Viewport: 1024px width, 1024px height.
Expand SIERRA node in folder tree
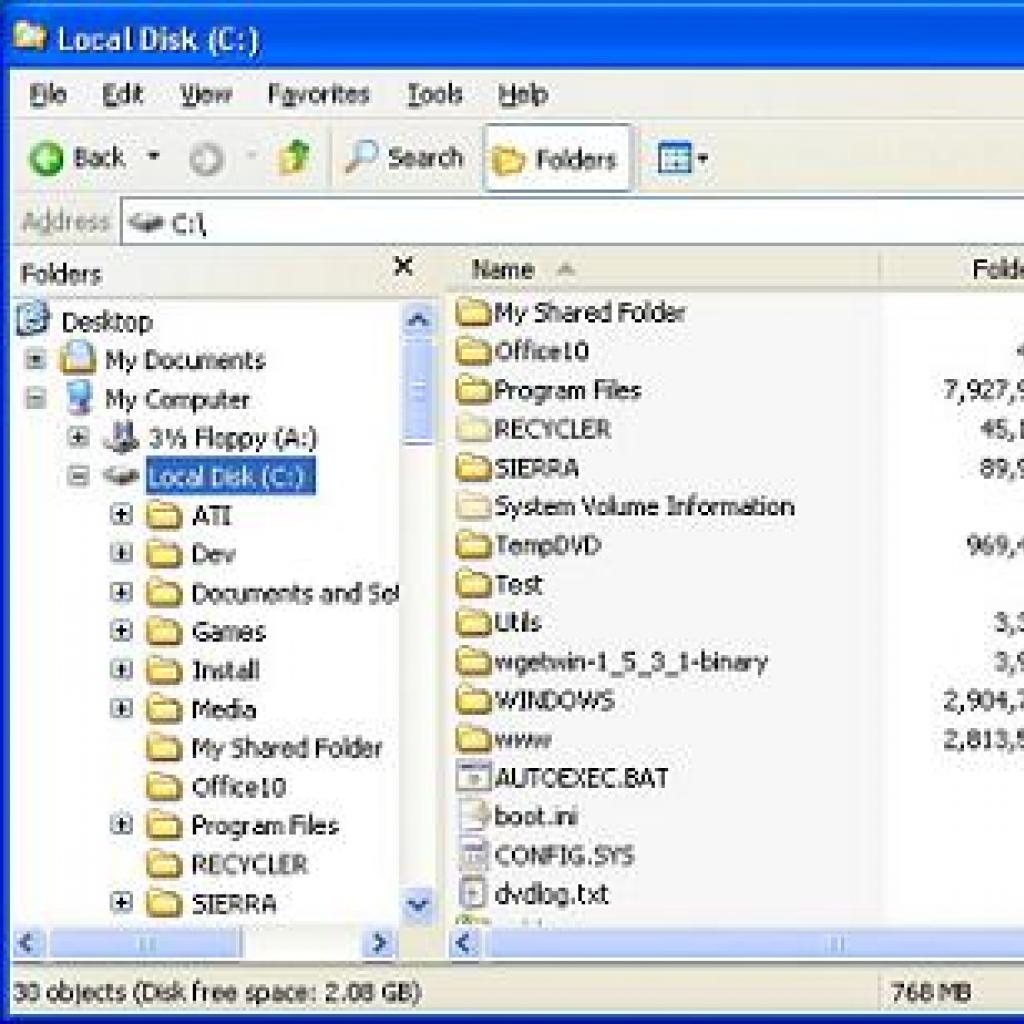point(121,902)
